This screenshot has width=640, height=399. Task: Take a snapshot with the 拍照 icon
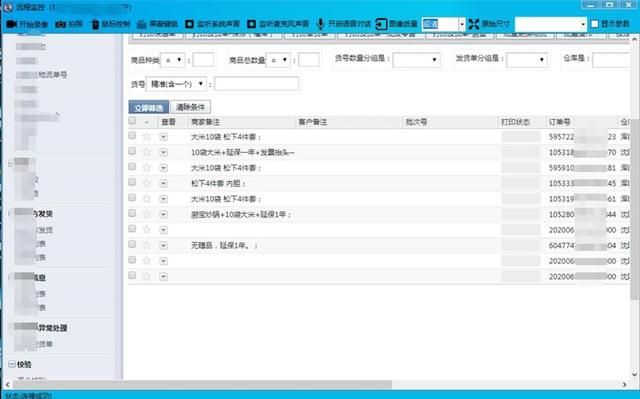tap(60, 24)
